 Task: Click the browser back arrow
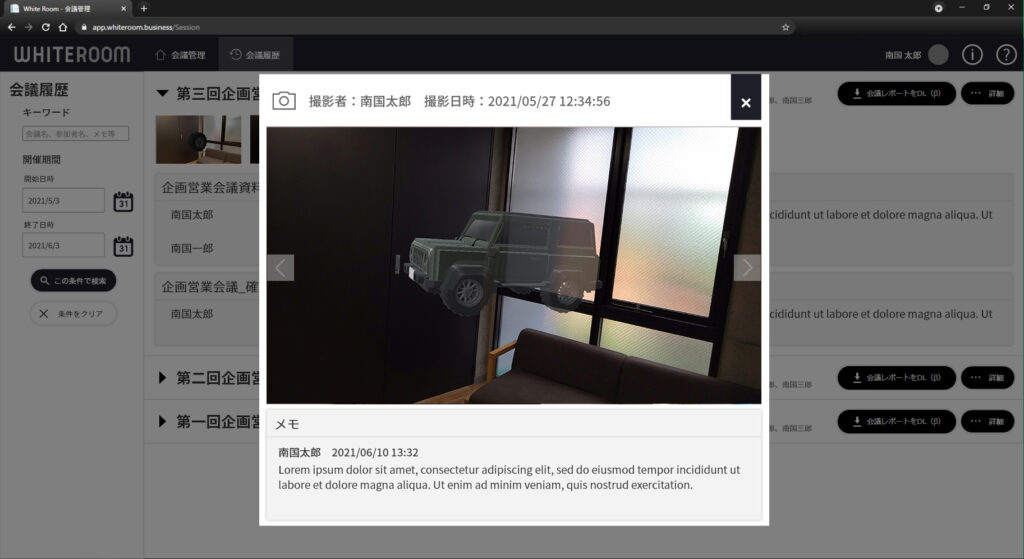coord(11,27)
